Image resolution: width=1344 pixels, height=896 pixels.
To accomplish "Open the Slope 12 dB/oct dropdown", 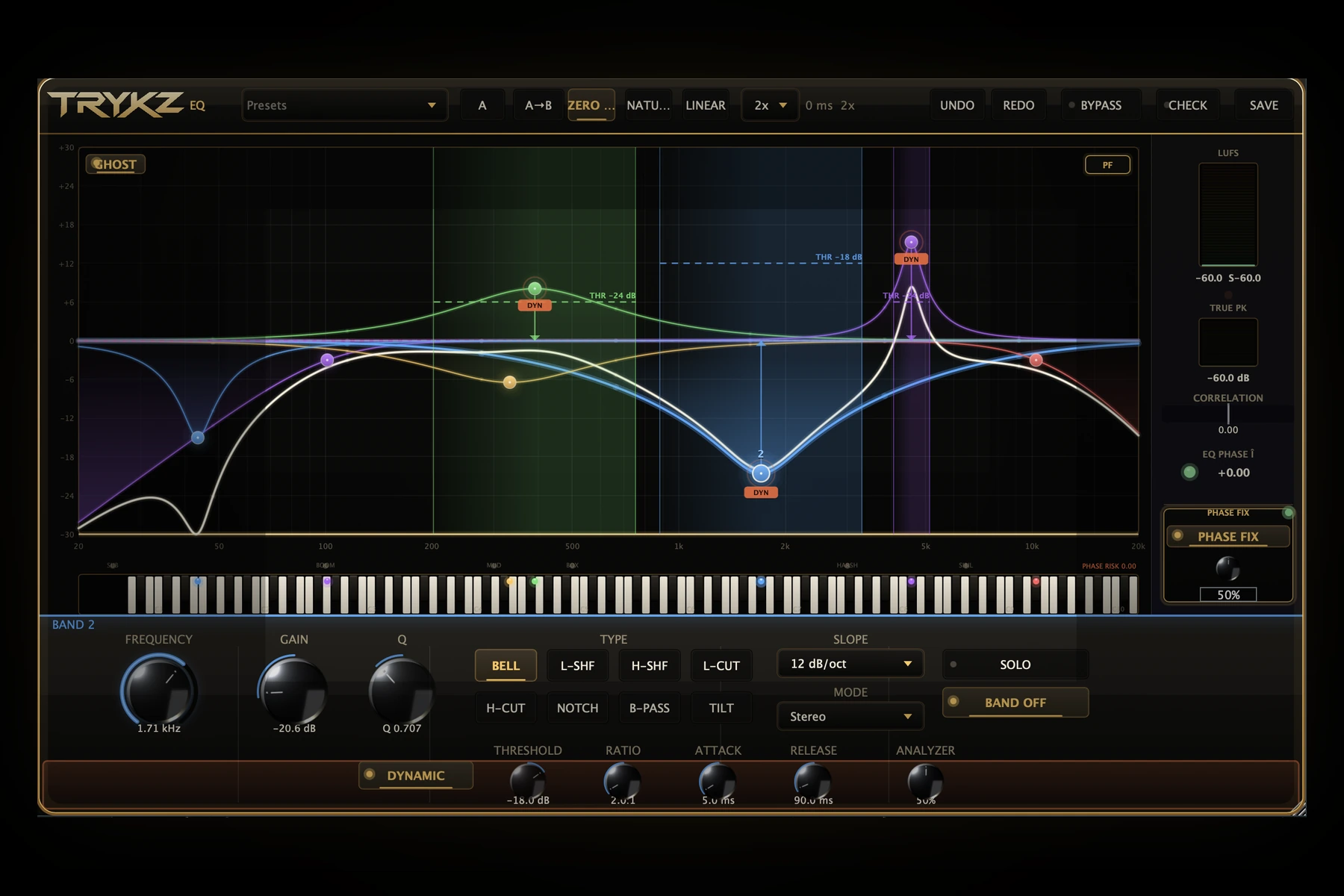I will point(850,664).
